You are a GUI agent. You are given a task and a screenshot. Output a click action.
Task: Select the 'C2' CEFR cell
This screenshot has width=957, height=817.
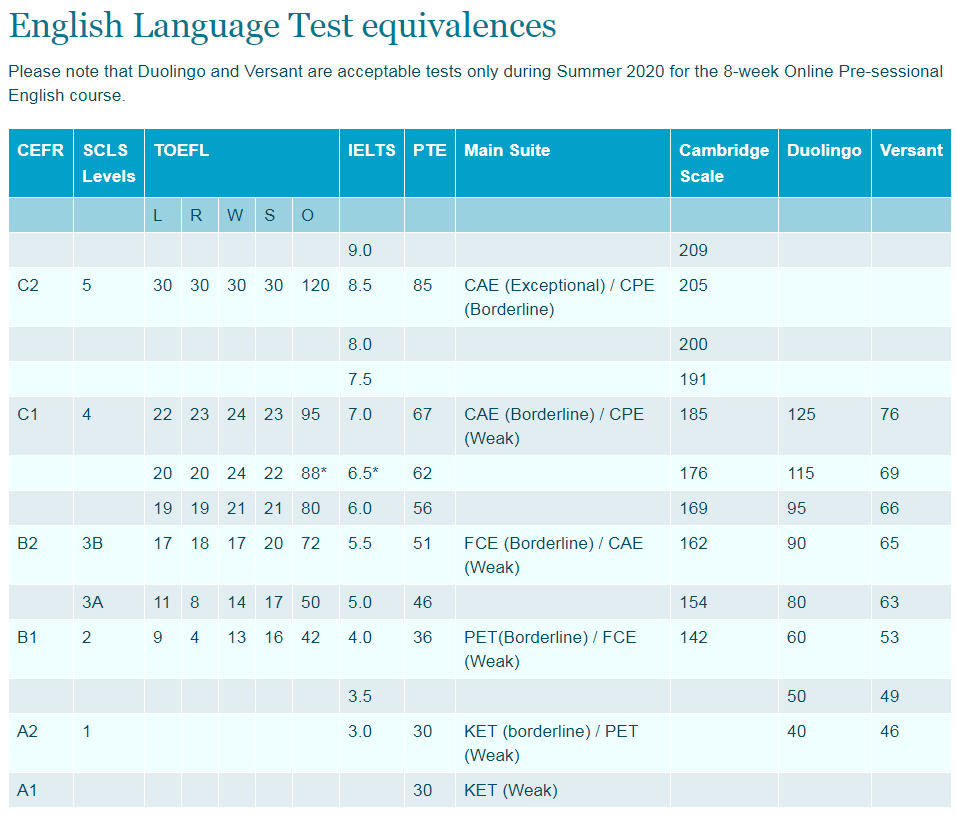coord(41,297)
